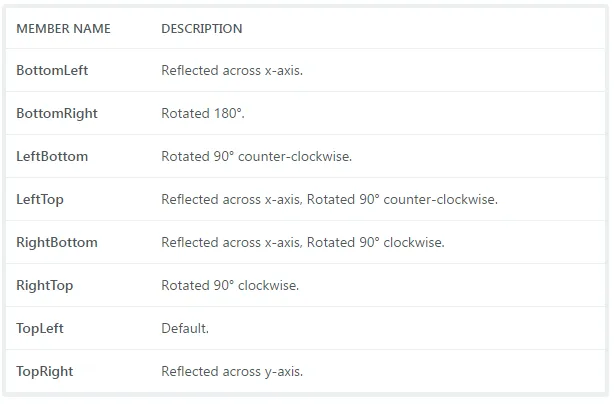Click the LeftTop member name
Screen dimensions: 614x404
tap(40, 200)
